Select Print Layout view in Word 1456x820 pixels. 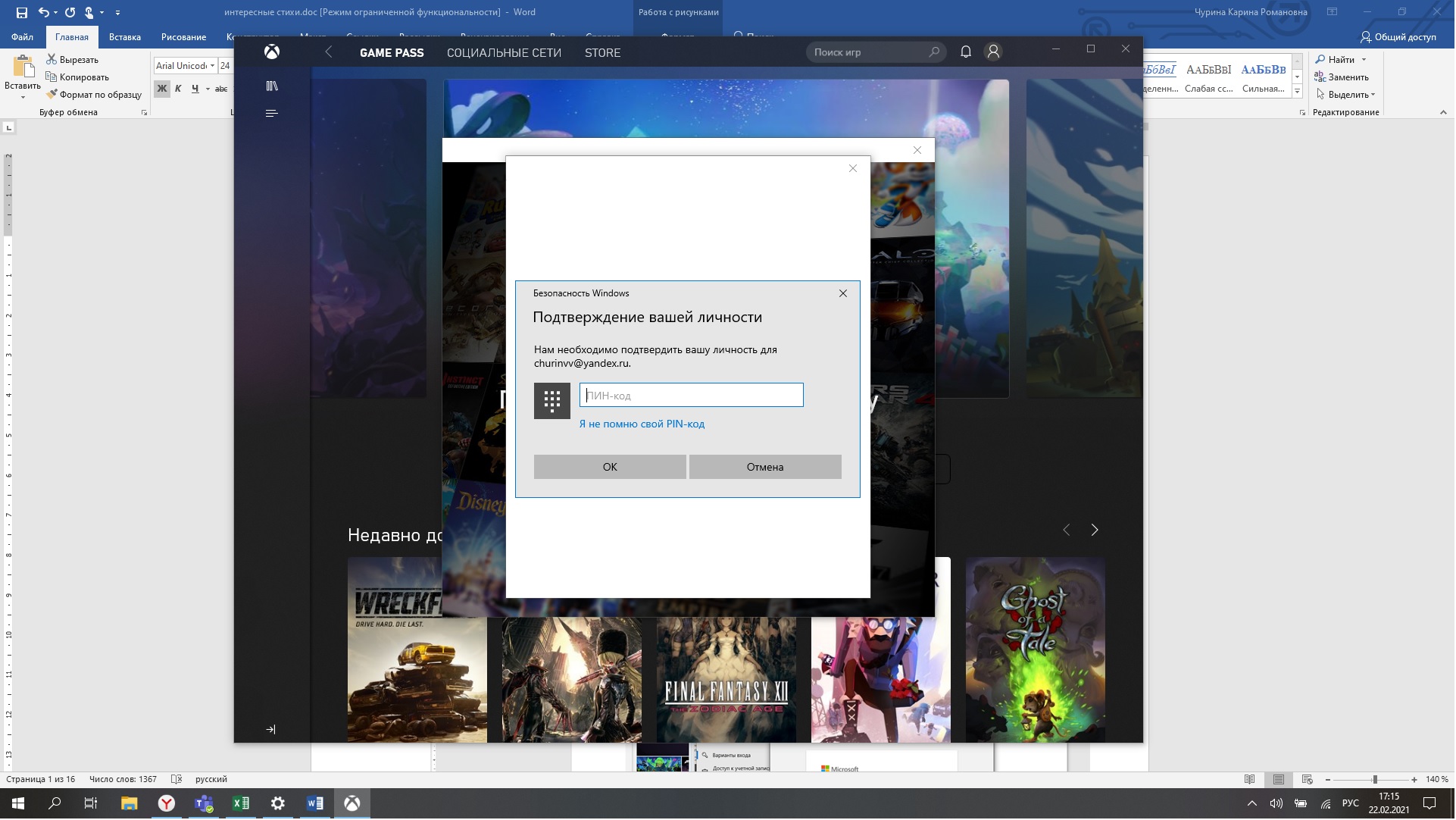click(1279, 781)
